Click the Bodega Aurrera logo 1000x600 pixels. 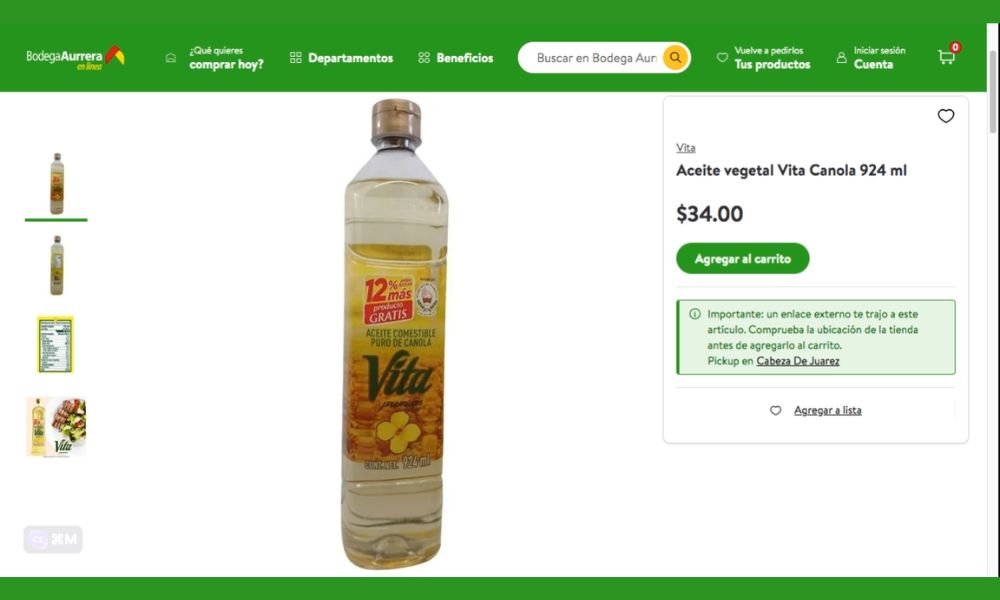(x=75, y=57)
